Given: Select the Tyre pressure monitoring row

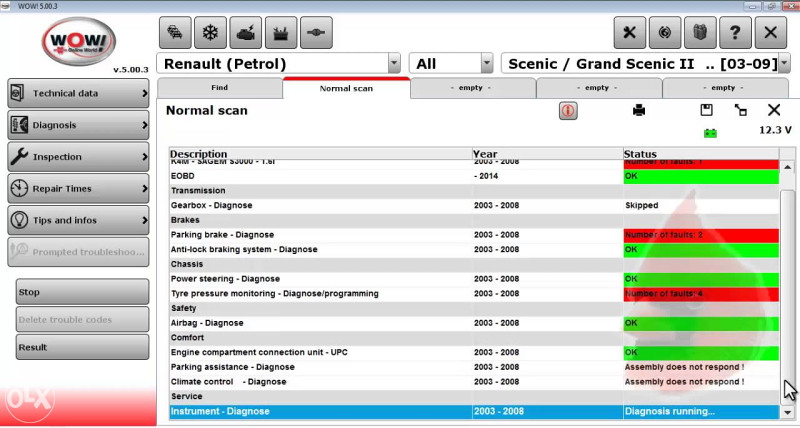Looking at the screenshot, I should pos(474,294).
